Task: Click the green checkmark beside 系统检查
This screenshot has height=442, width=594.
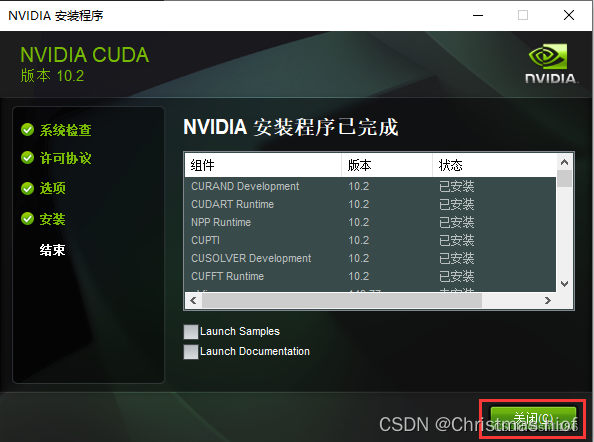Action: [27, 130]
